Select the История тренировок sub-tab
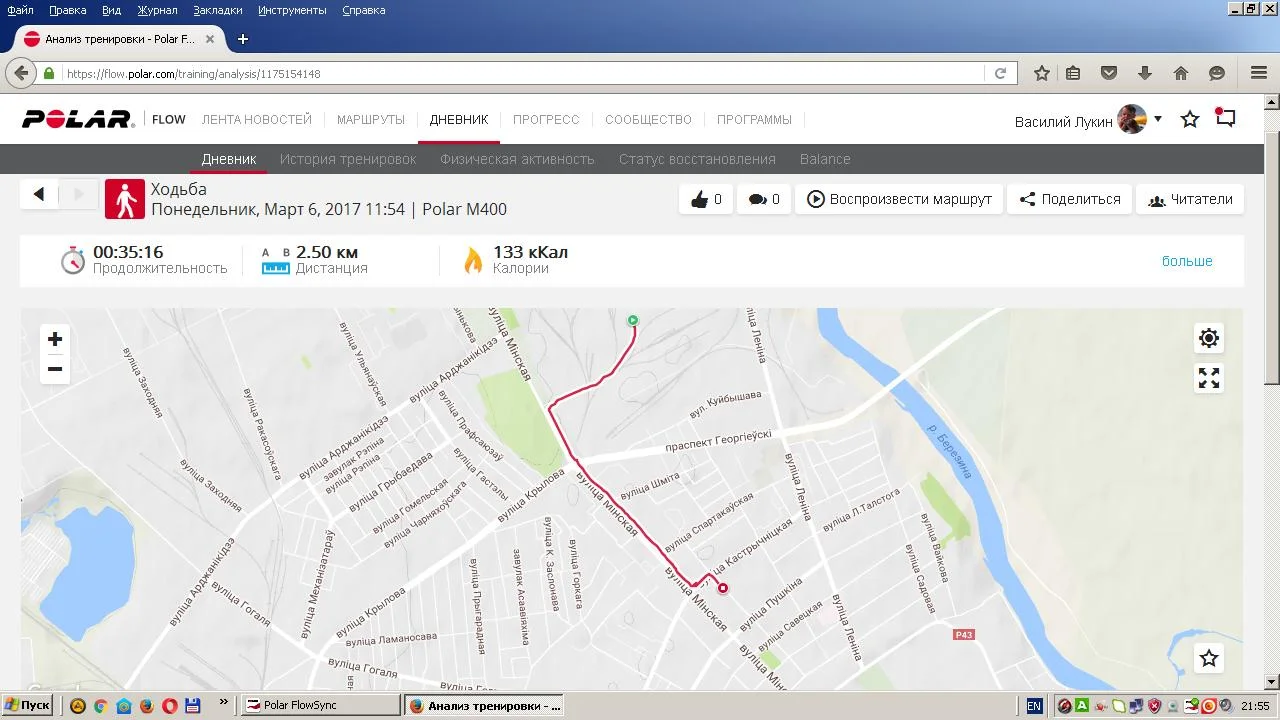 tap(348, 159)
